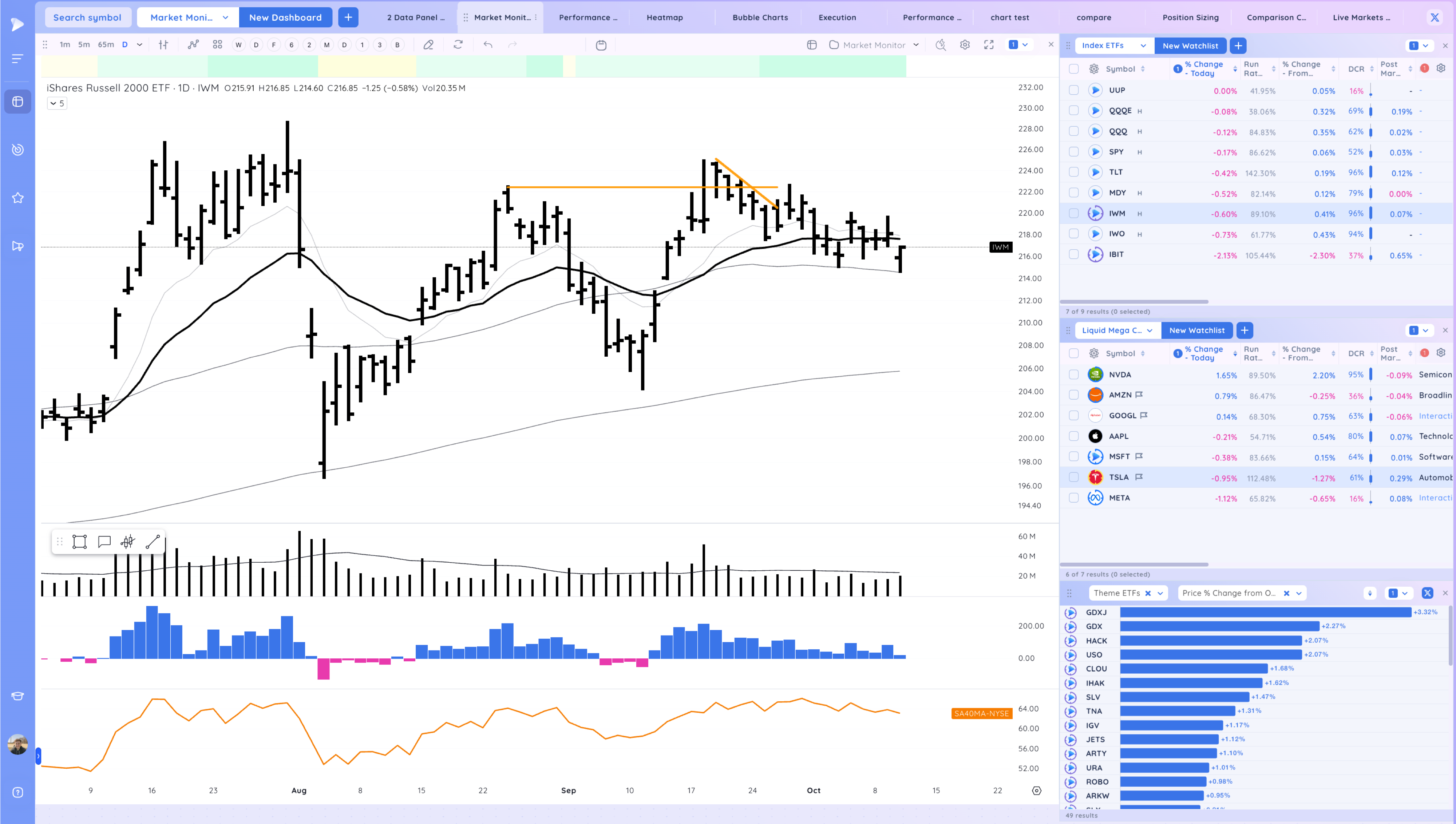Click the Search symbol field
Image resolution: width=1456 pixels, height=824 pixels.
[87, 17]
